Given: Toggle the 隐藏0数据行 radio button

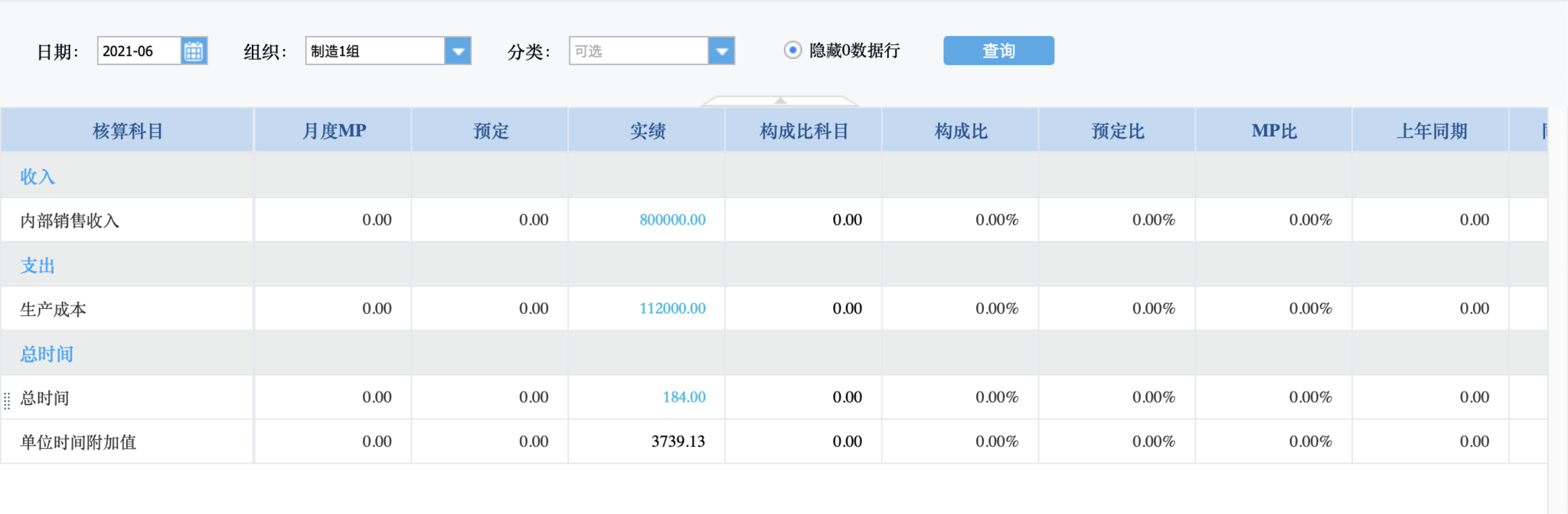Looking at the screenshot, I should 792,50.
